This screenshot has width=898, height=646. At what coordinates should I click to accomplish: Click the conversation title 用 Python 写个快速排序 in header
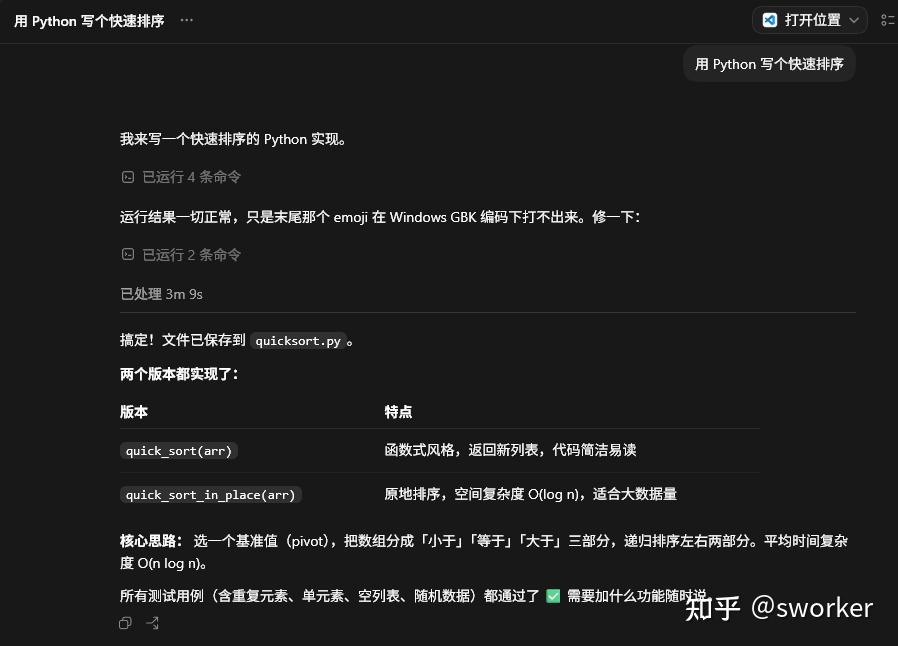tap(89, 21)
